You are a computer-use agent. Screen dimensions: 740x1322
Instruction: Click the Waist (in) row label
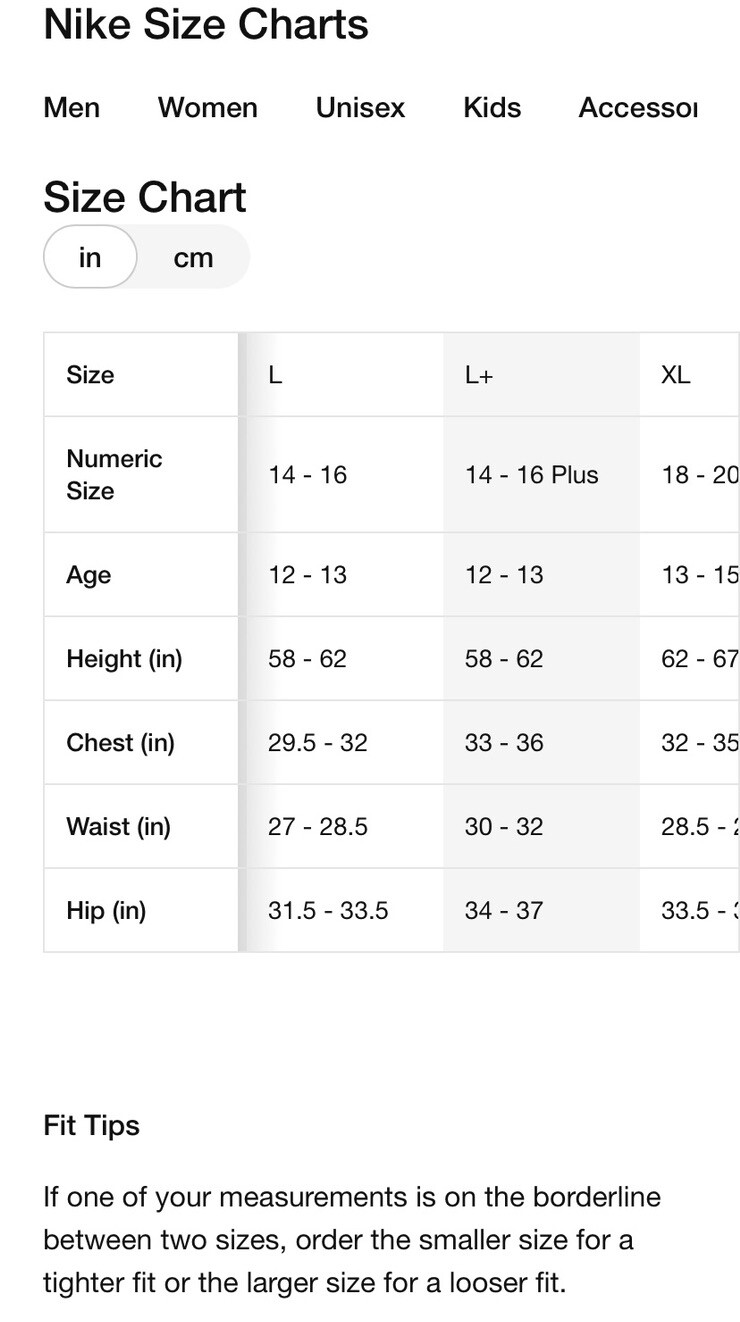pos(118,827)
